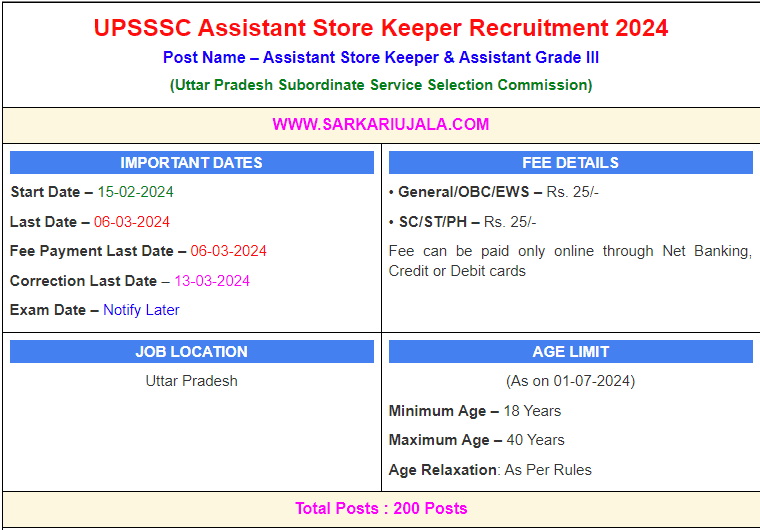760x530 pixels.
Task: Click the SC/ST/PH fee line
Action: 462,222
